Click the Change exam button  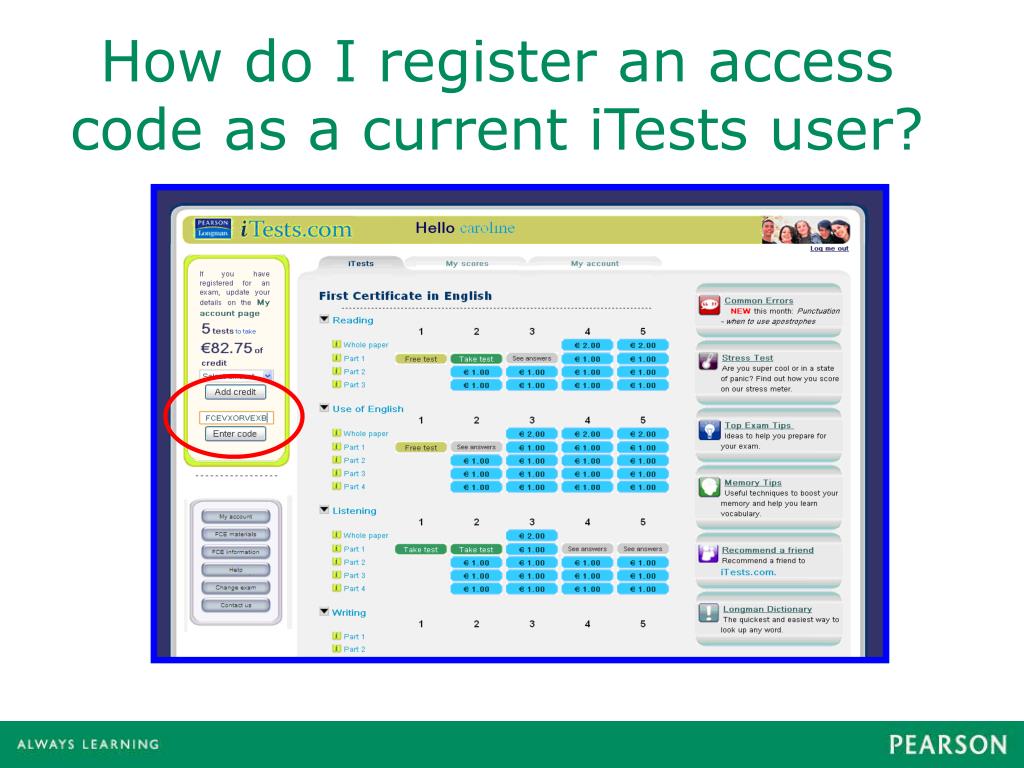tap(236, 588)
